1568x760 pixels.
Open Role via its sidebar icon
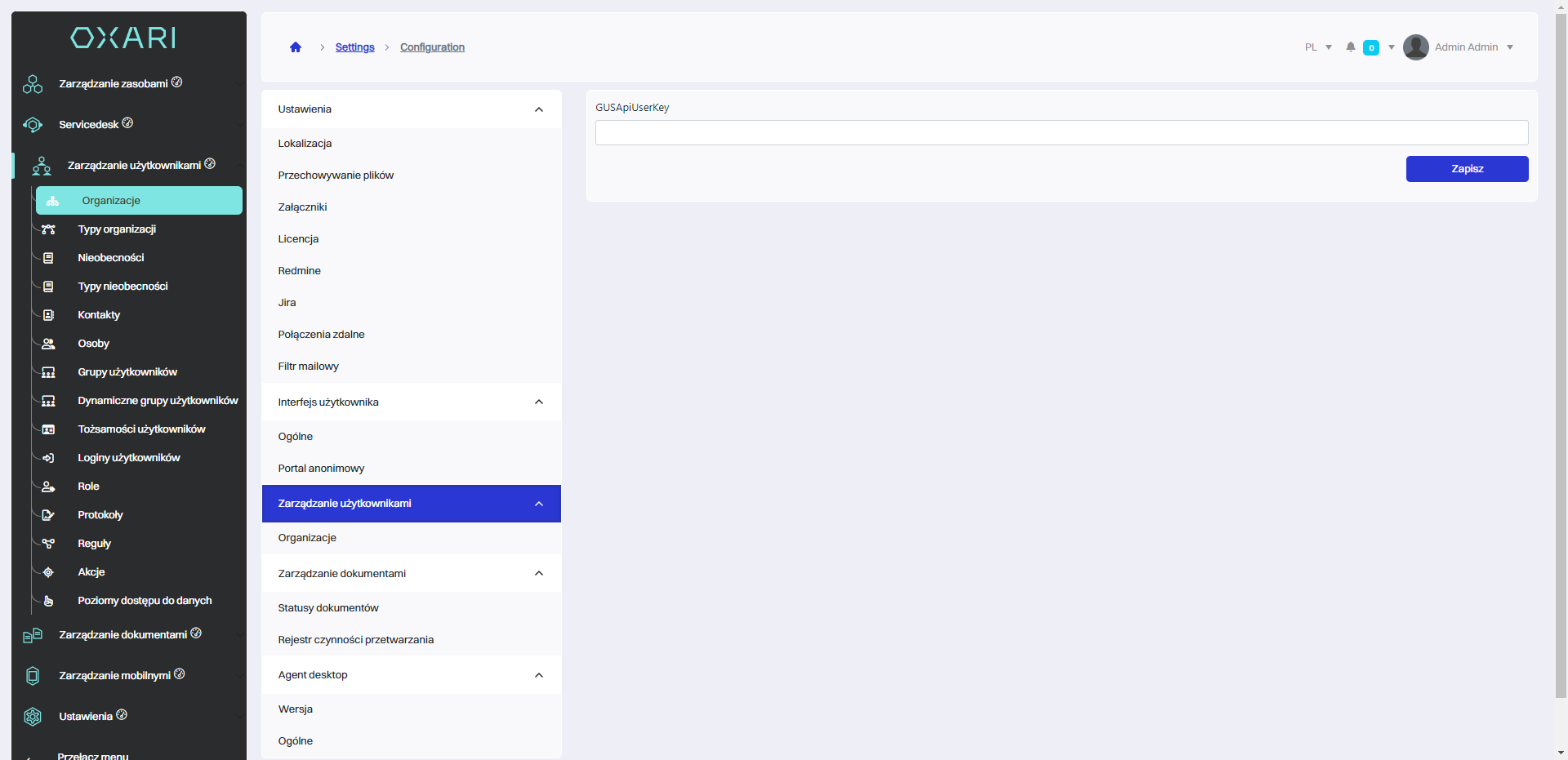click(48, 487)
